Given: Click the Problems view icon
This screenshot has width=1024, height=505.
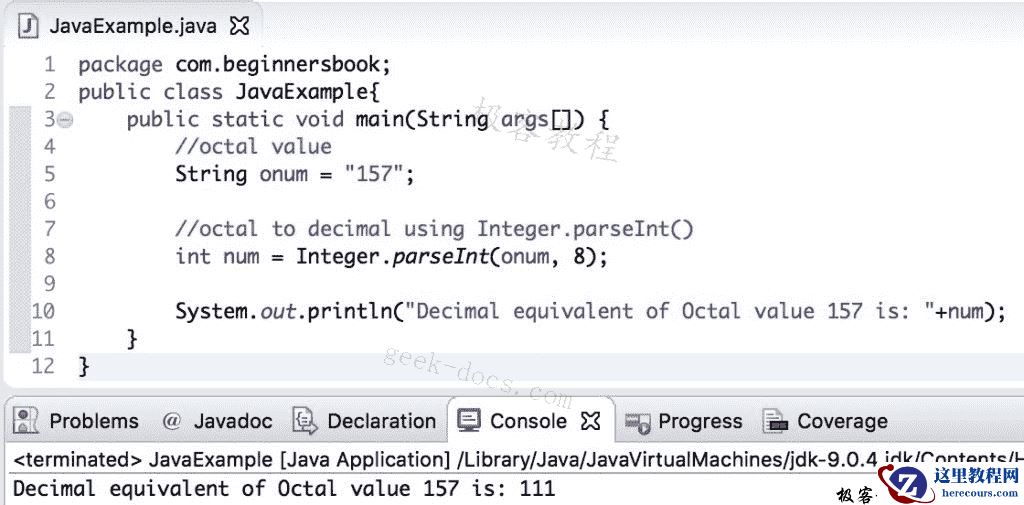Looking at the screenshot, I should pyautogui.click(x=27, y=421).
